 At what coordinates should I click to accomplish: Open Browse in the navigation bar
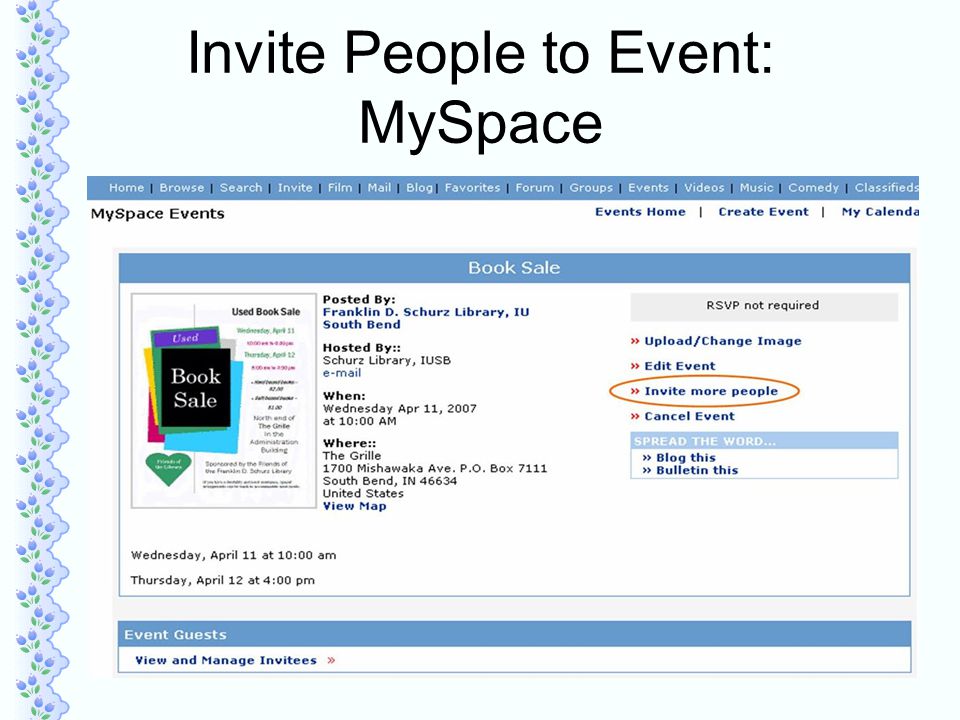182,187
